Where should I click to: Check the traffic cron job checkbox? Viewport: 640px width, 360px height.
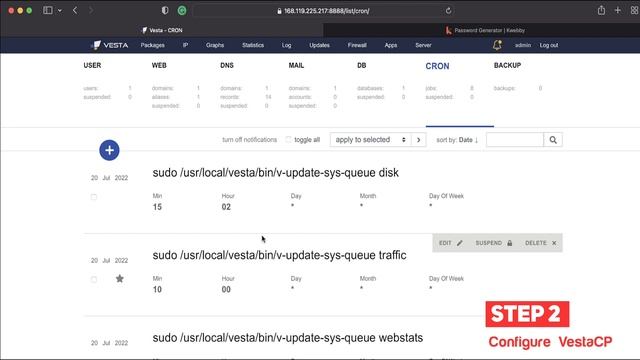[x=94, y=280]
